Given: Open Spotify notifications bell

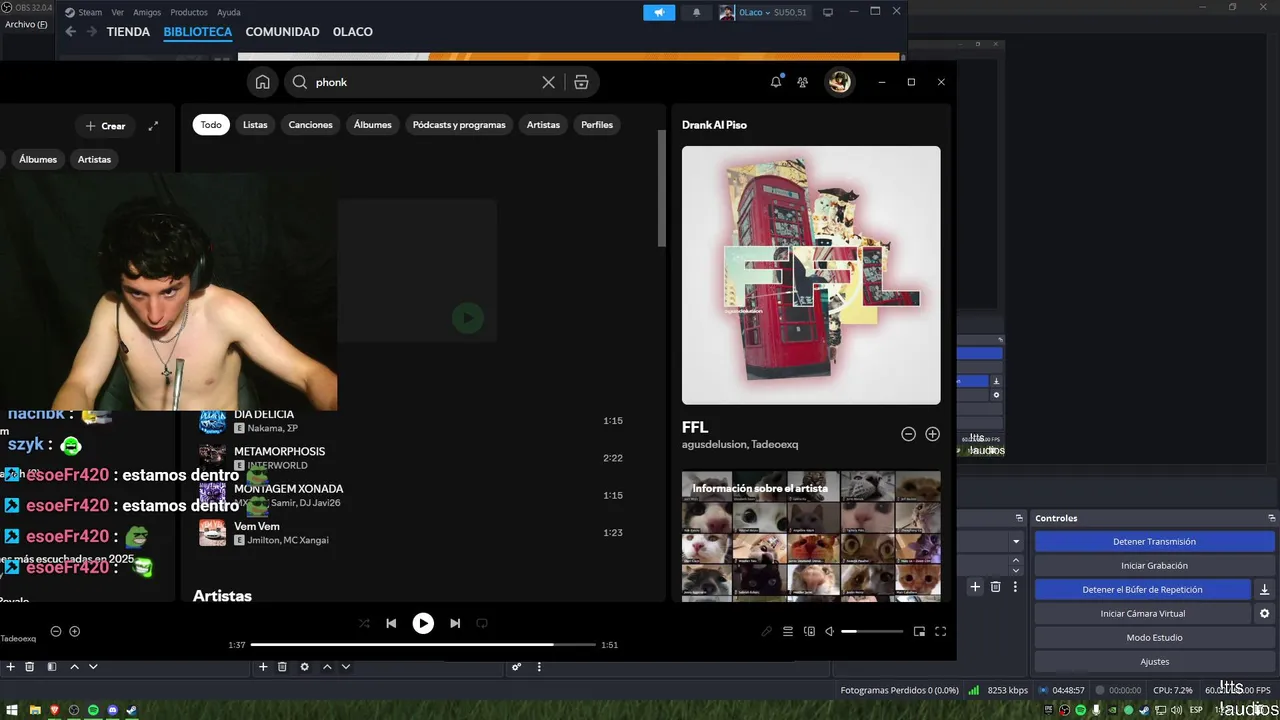Looking at the screenshot, I should (776, 82).
